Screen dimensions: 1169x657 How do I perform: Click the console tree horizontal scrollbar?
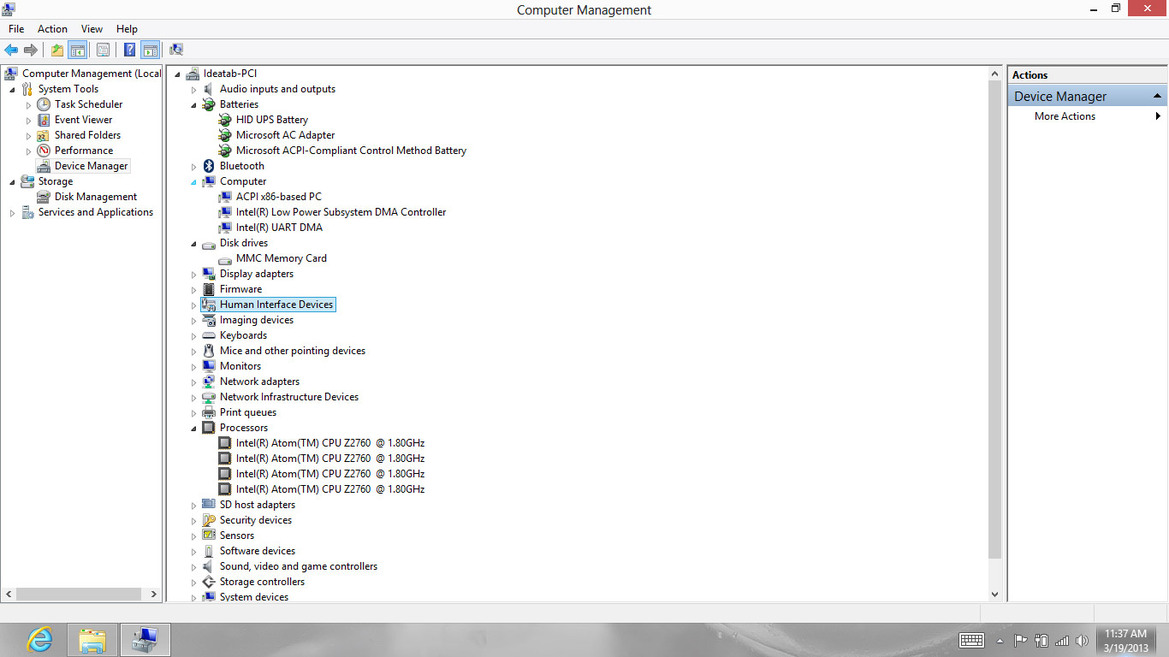(x=79, y=594)
